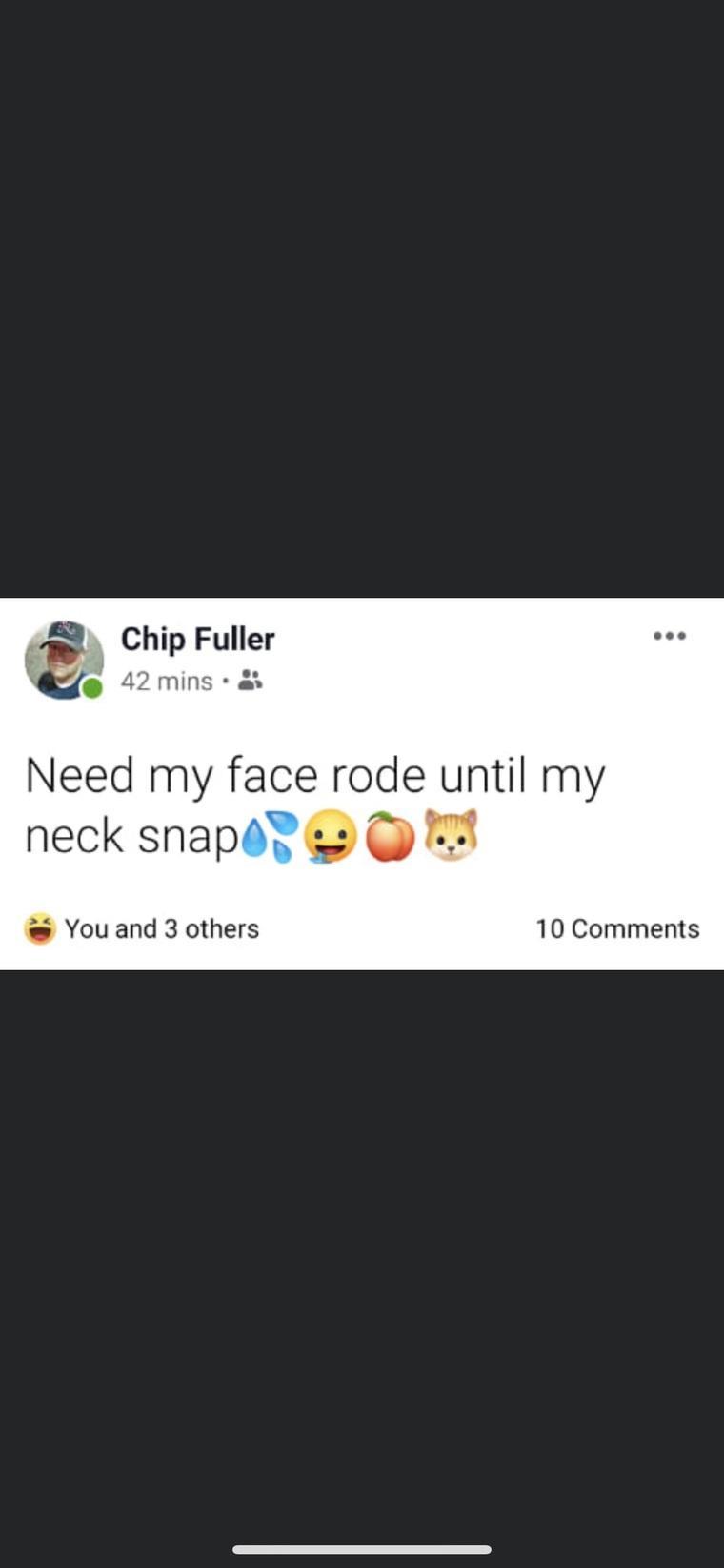Tap the cat face emoji
This screenshot has width=724, height=1568.
(451, 836)
